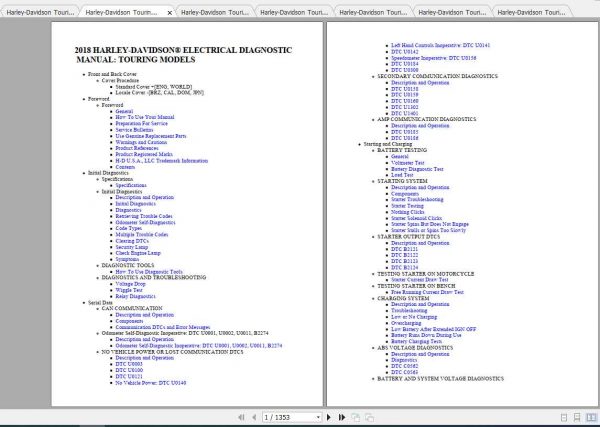Image resolution: width=600 pixels, height=427 pixels.
Task: Switch to fourth Harley-Davidson Touring tab
Action: pos(294,12)
